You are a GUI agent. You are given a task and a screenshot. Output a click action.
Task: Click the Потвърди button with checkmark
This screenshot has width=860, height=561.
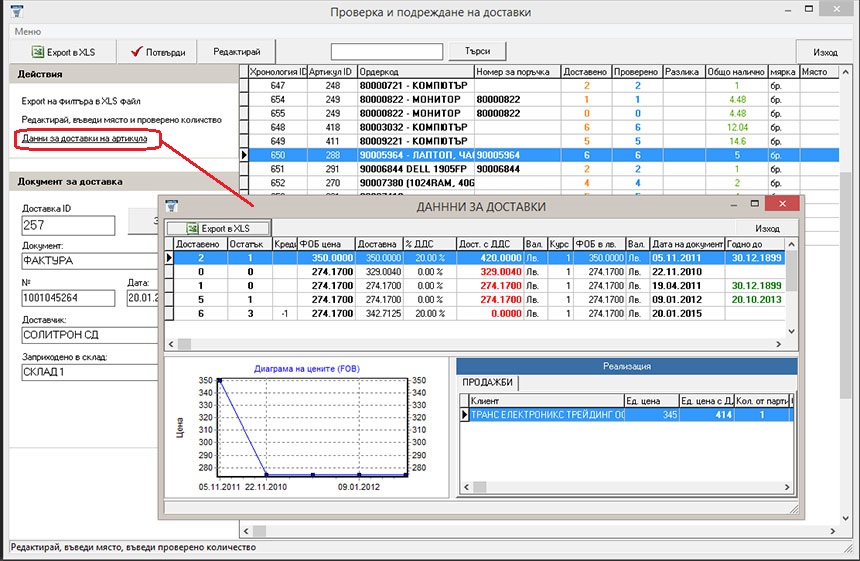pyautogui.click(x=157, y=52)
